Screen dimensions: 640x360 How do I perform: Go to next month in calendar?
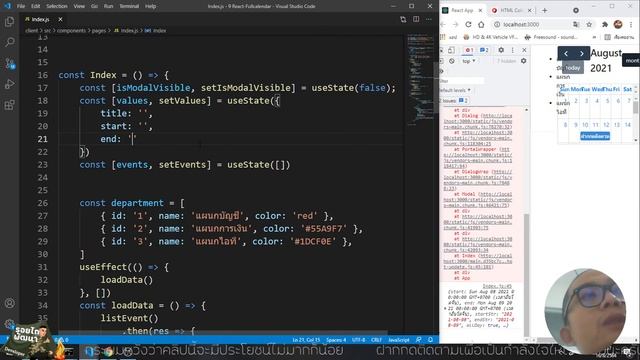582,53
